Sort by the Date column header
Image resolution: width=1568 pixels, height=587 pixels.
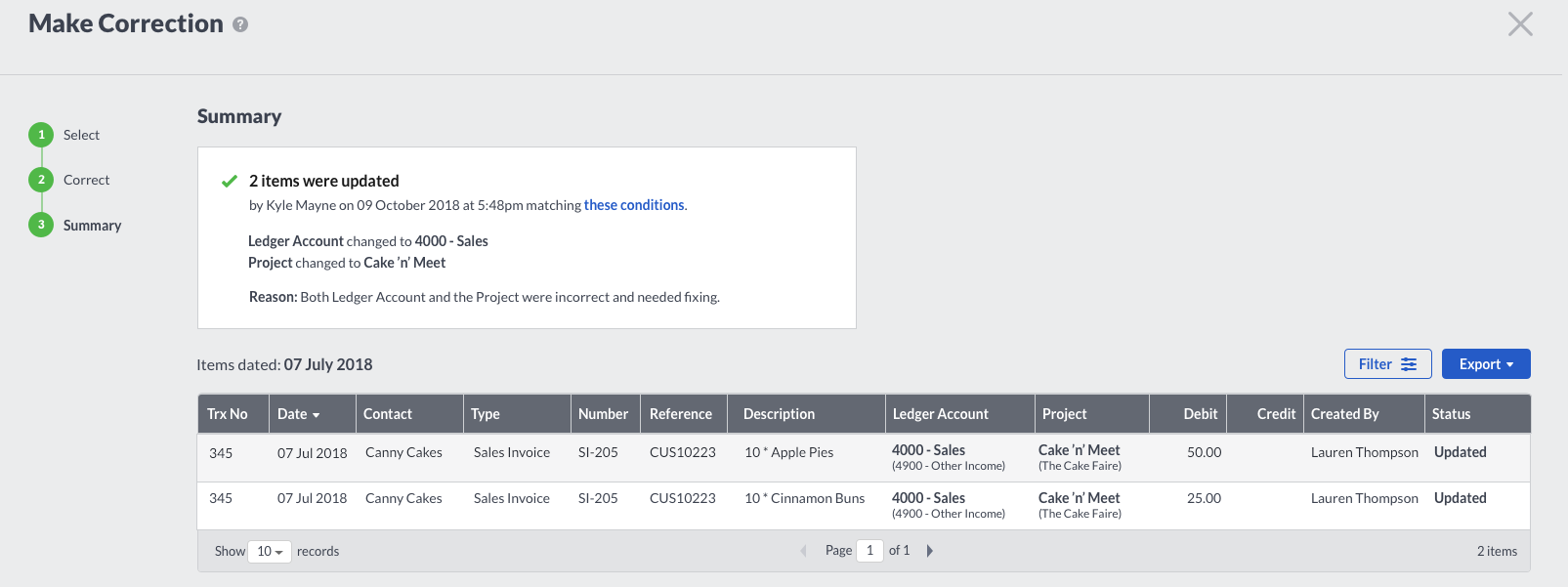(298, 414)
